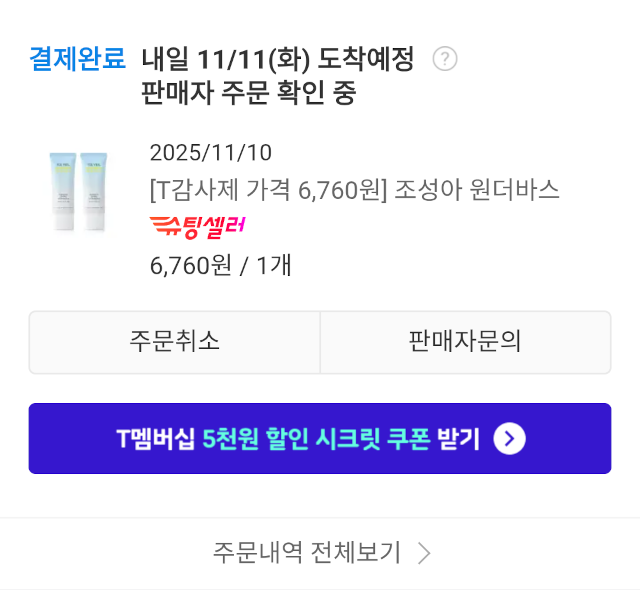Click chevron beside 주문내역 전체보기
The image size is (640, 590).
pos(424,553)
